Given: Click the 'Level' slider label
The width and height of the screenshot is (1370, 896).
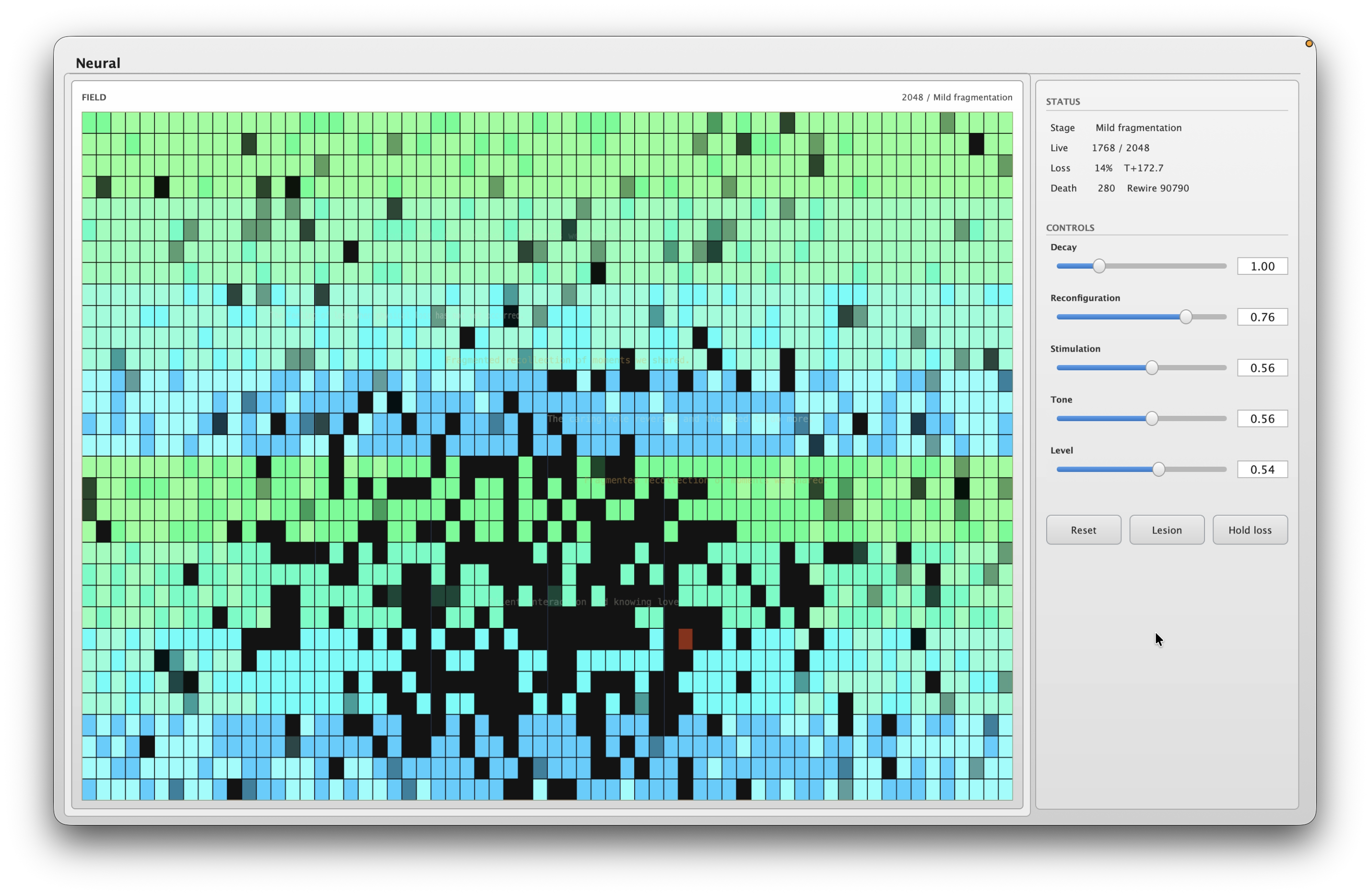Looking at the screenshot, I should pos(1061,450).
